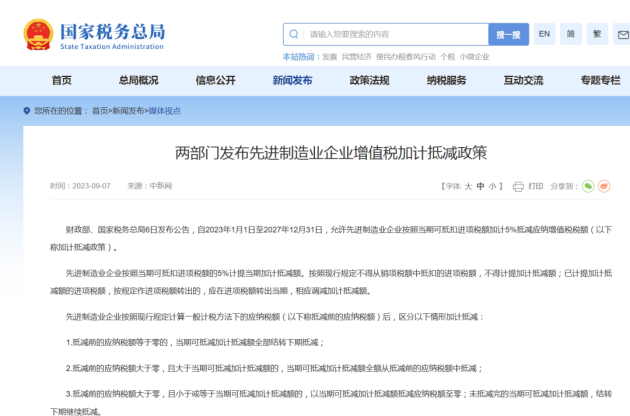This screenshot has height=416, width=630.
Task: Click the print icon
Action: tap(519, 186)
